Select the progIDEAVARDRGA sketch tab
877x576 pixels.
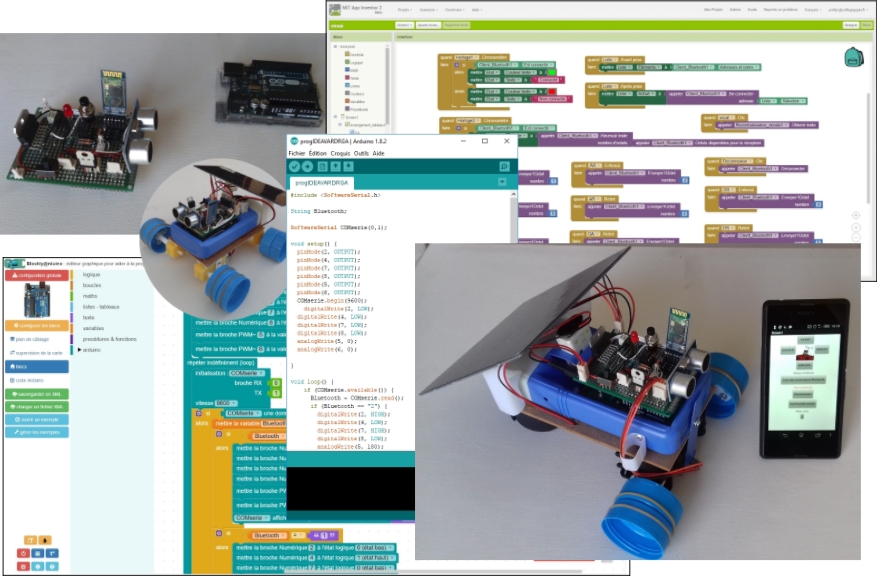pos(322,182)
